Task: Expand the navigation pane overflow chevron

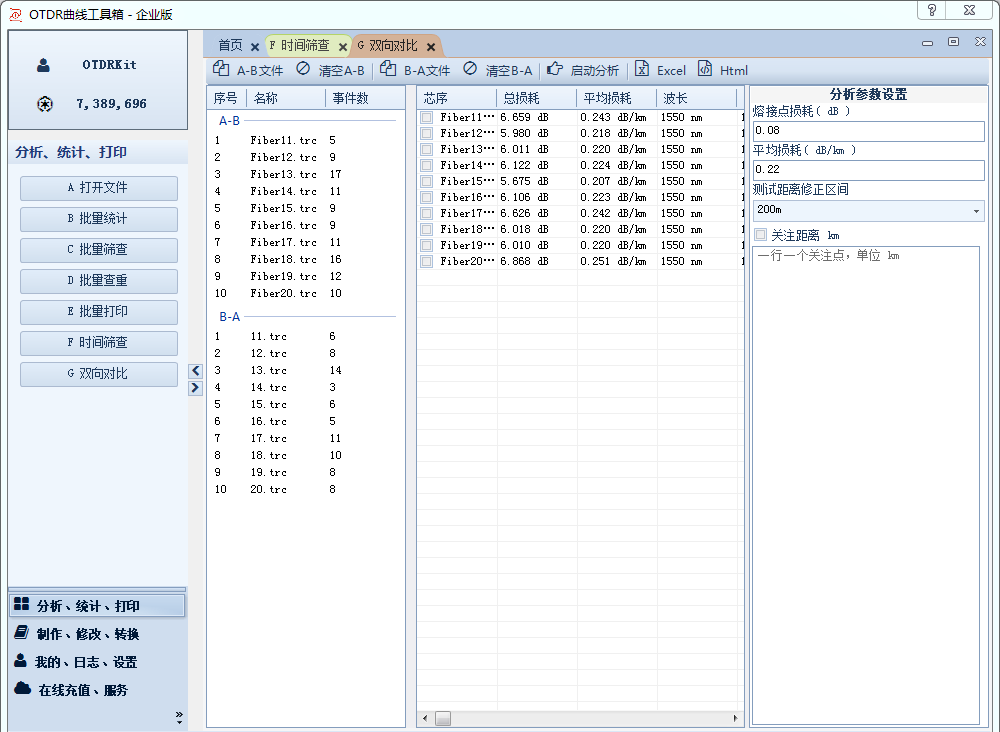Action: 179,716
